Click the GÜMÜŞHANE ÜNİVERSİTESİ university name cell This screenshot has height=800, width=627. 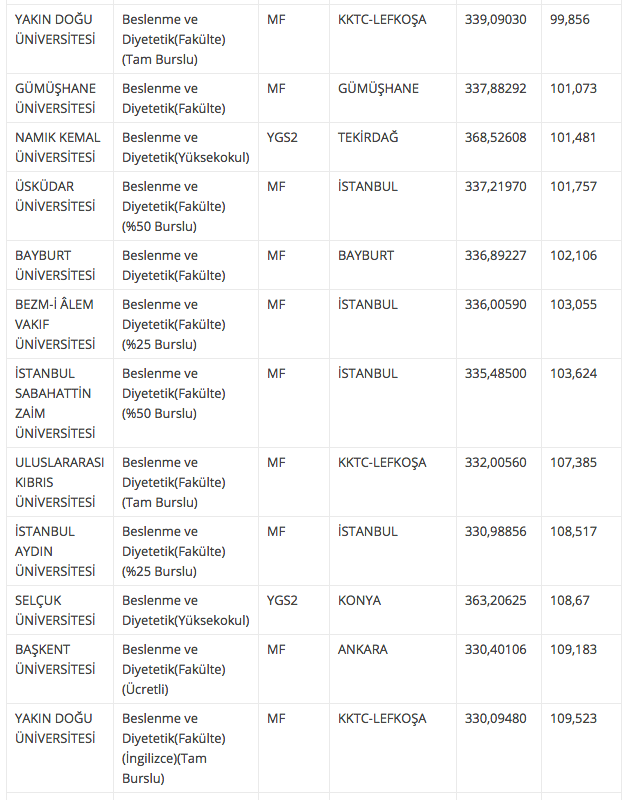click(x=56, y=98)
